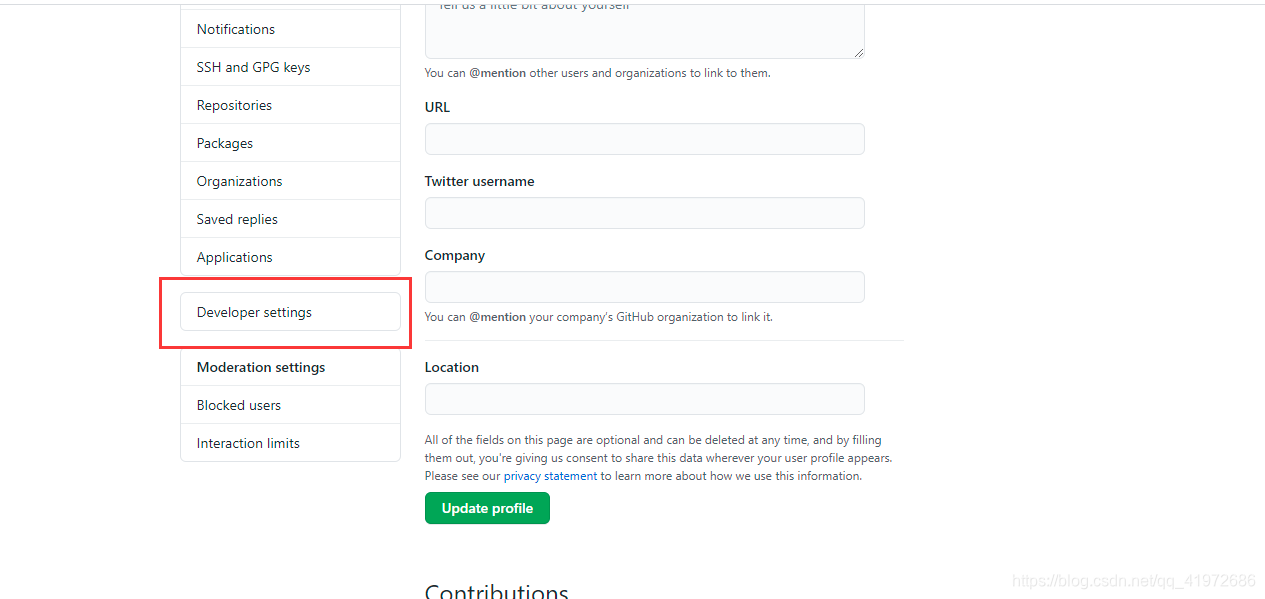
Task: Click the Update profile button
Action: pos(487,507)
